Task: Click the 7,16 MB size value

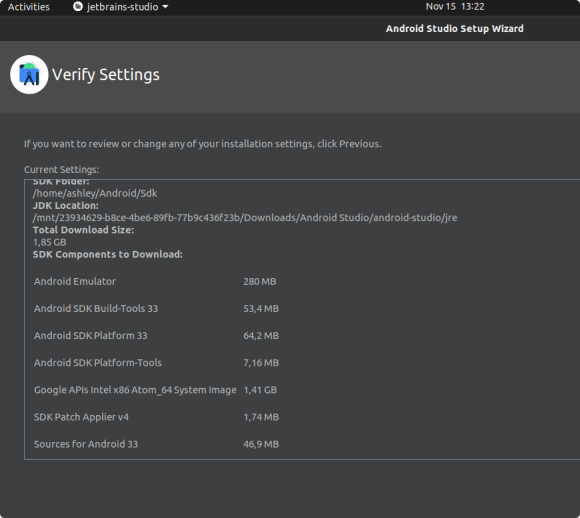Action: click(x=261, y=363)
